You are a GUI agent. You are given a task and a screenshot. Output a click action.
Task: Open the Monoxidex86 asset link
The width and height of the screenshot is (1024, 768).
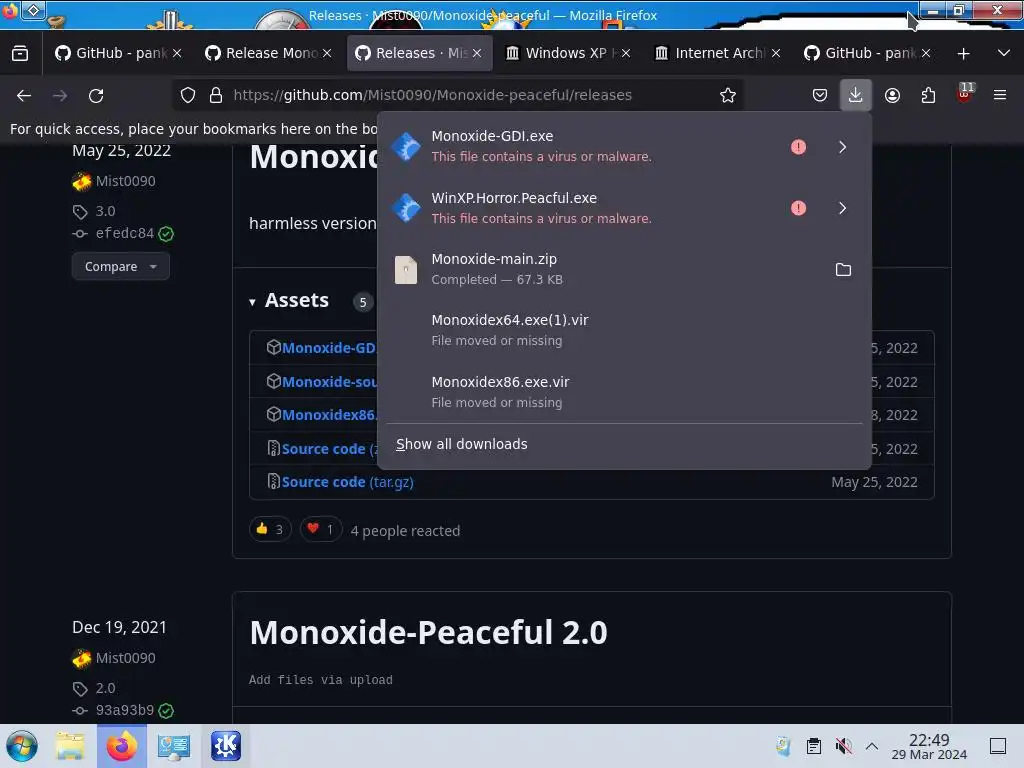pyautogui.click(x=329, y=415)
